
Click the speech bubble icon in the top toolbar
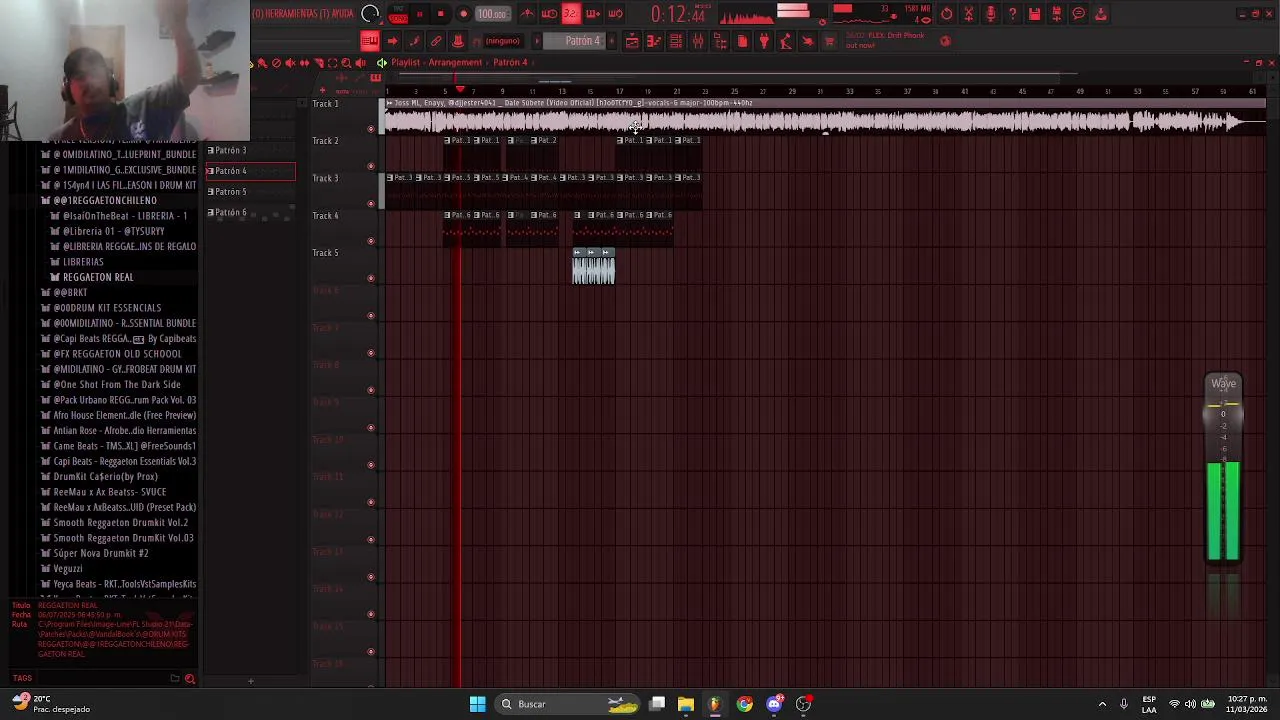(x=1079, y=14)
